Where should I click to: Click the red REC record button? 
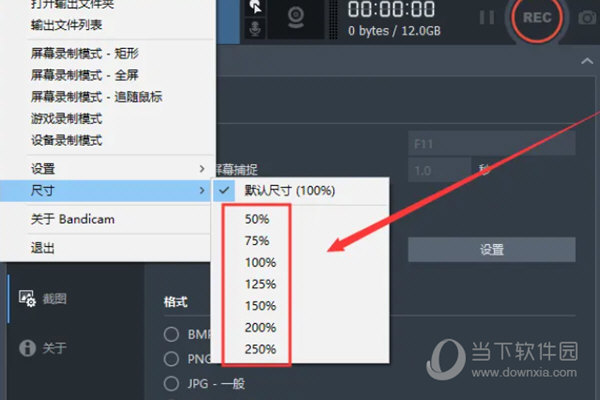click(537, 17)
